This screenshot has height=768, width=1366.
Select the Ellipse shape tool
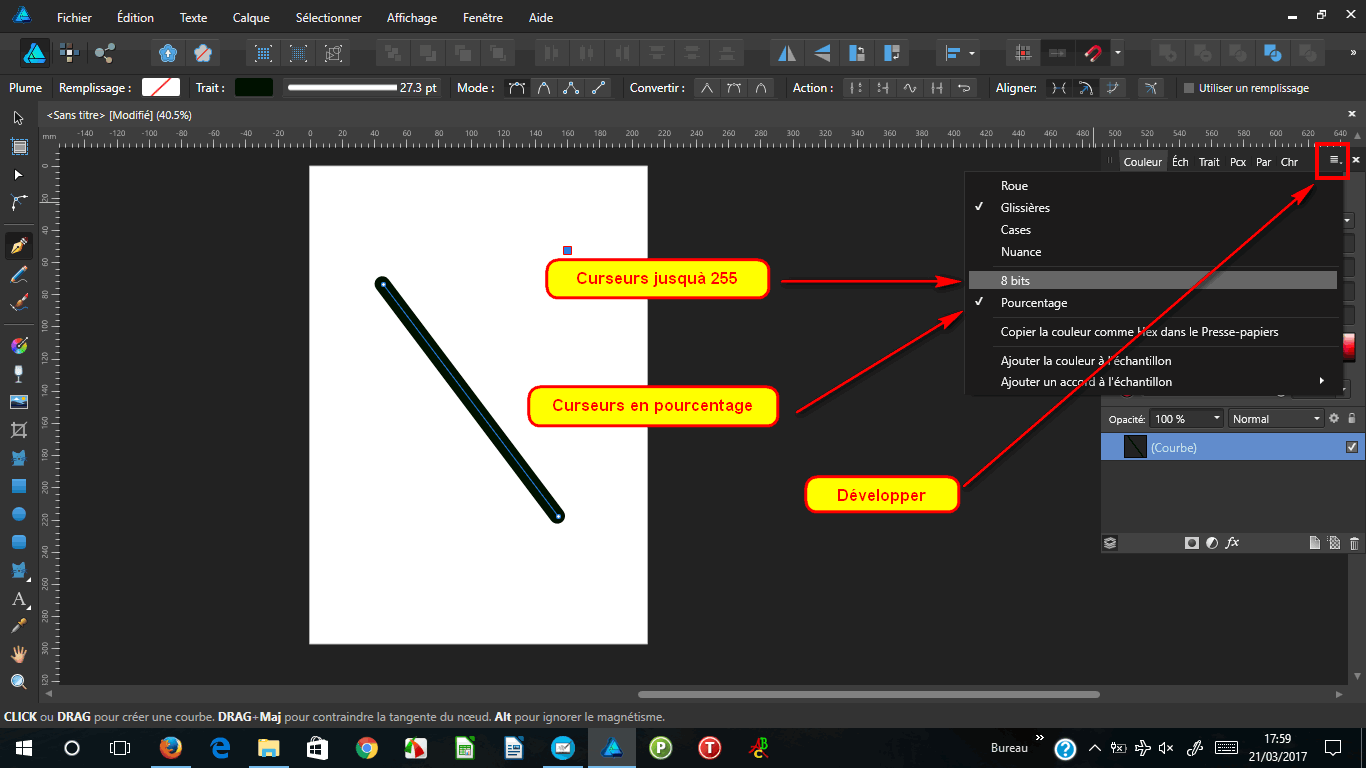pos(18,514)
